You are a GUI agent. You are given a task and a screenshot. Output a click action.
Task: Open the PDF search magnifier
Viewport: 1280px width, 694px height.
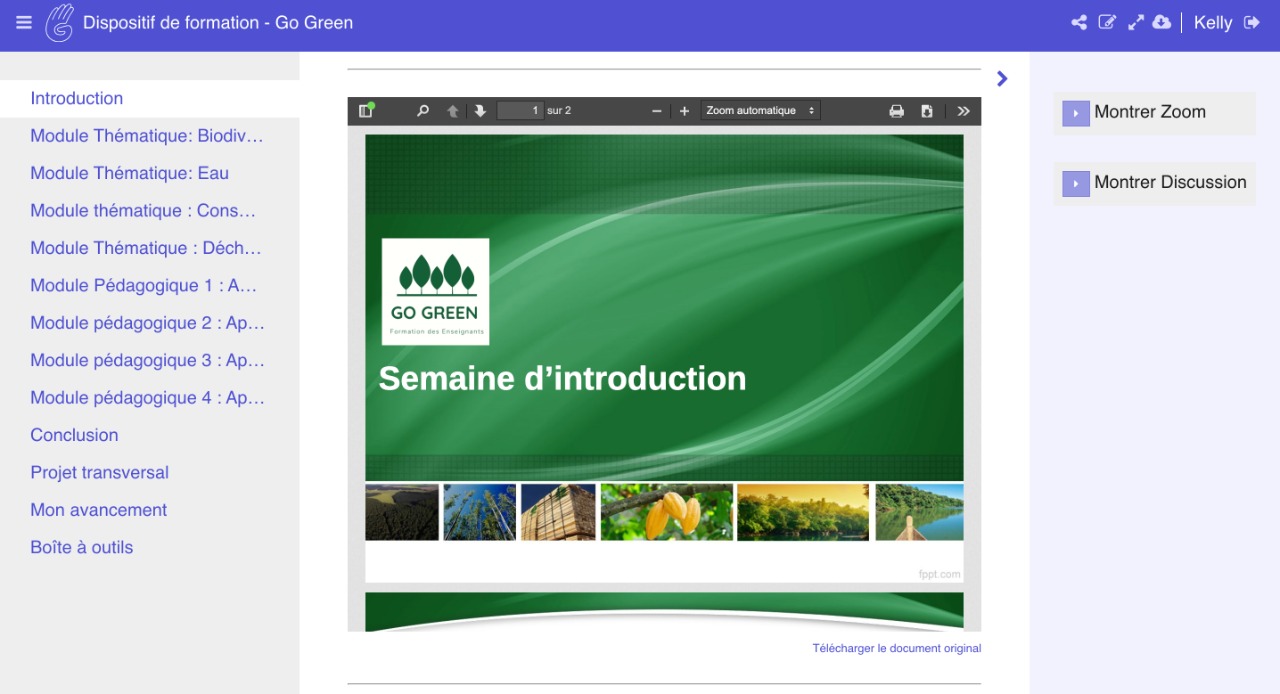pyautogui.click(x=423, y=111)
